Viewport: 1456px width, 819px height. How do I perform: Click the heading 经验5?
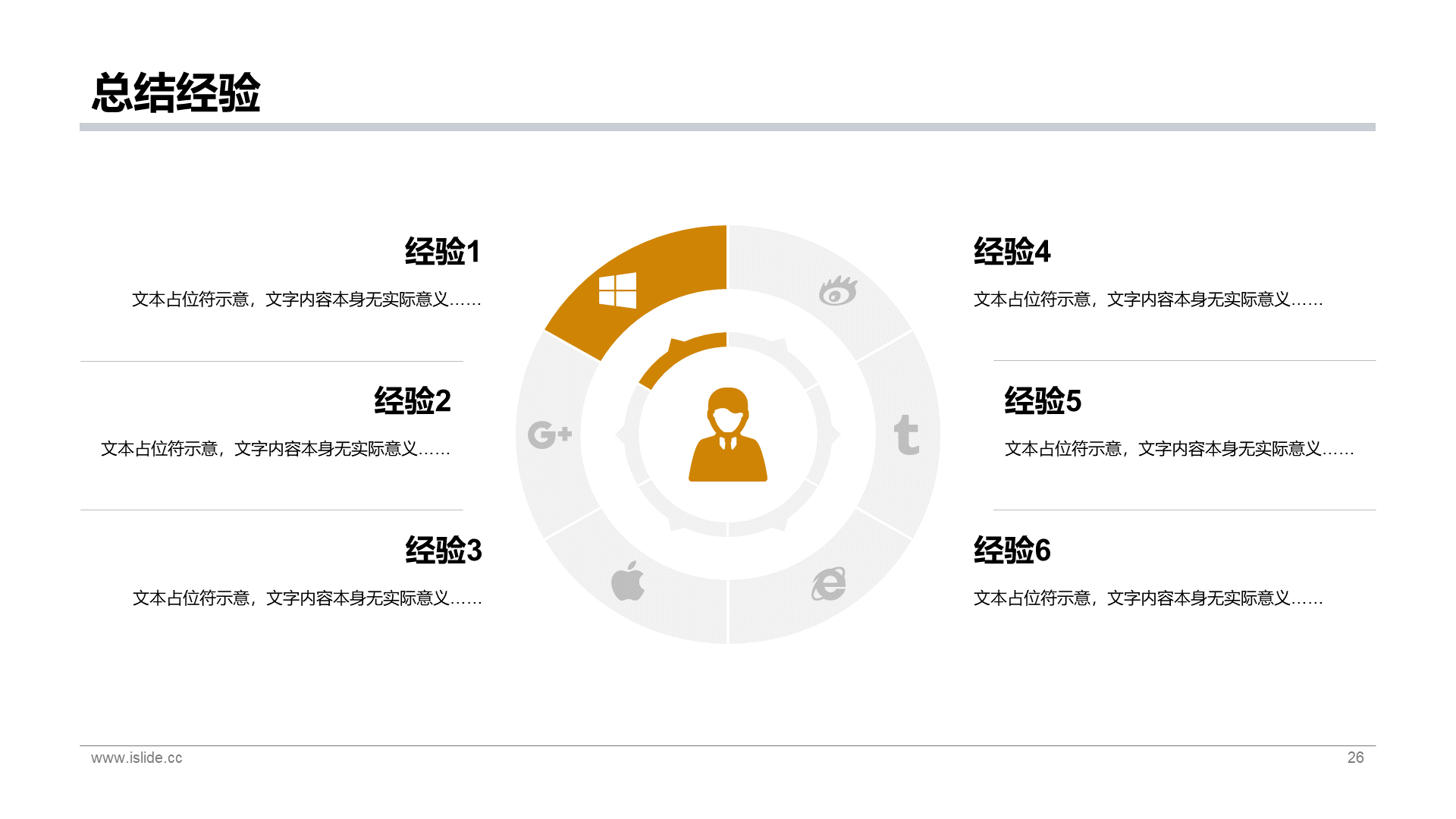pyautogui.click(x=1043, y=400)
